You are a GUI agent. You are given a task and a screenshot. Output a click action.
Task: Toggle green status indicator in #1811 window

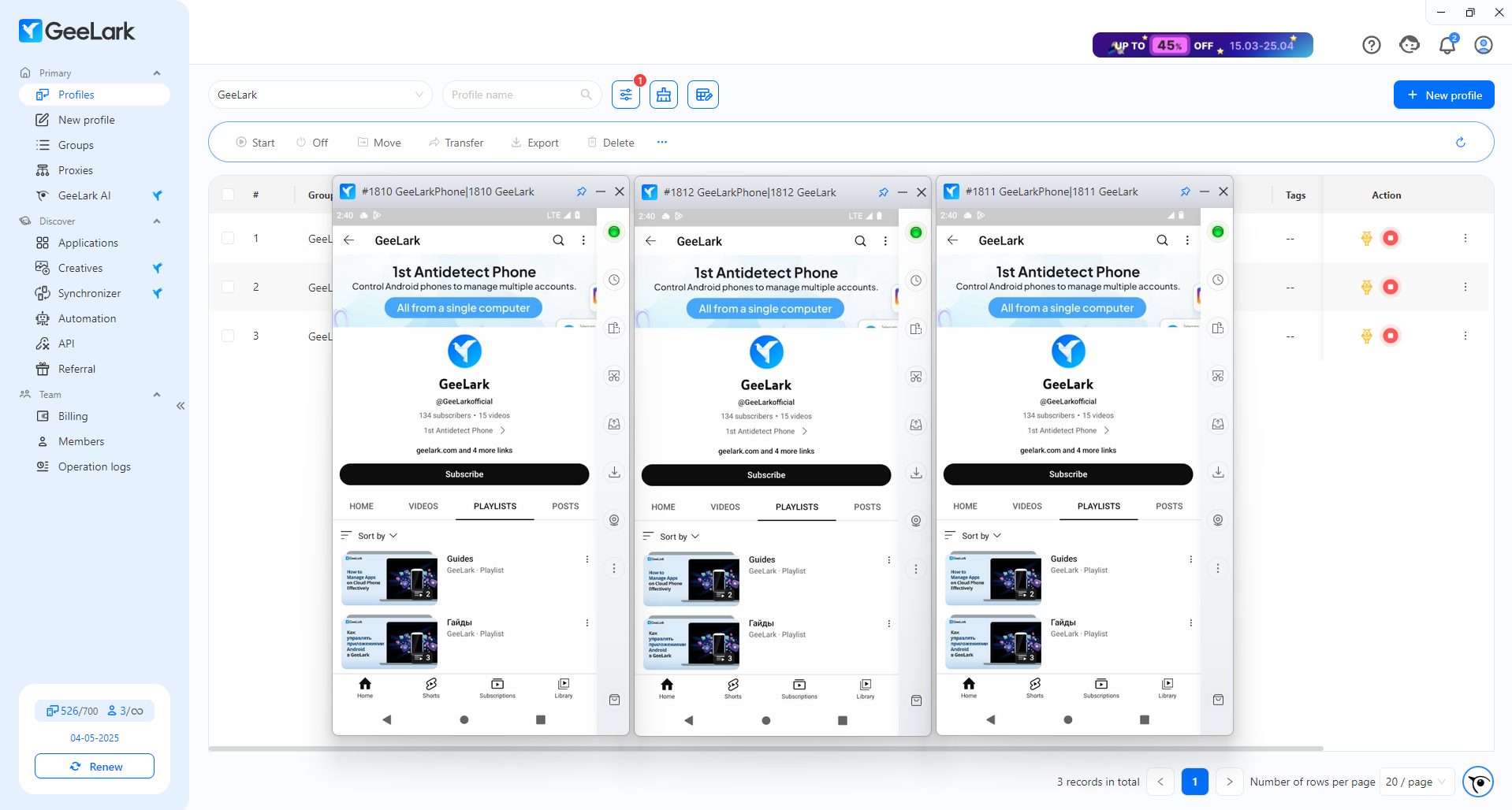[x=1218, y=232]
